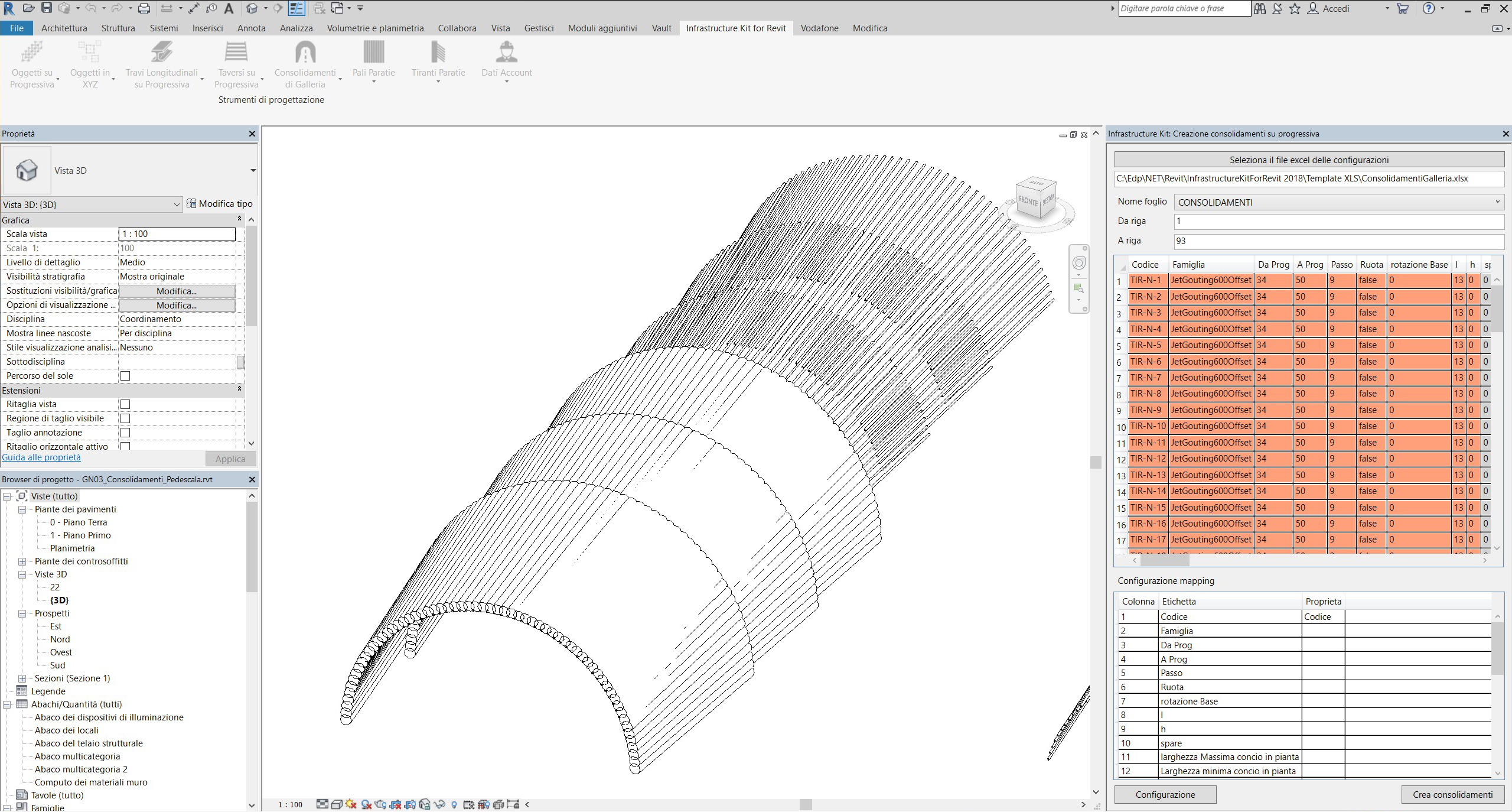Click the ViewCube FRONTE face
Viewport: 1512px width, 812px height.
point(1028,202)
